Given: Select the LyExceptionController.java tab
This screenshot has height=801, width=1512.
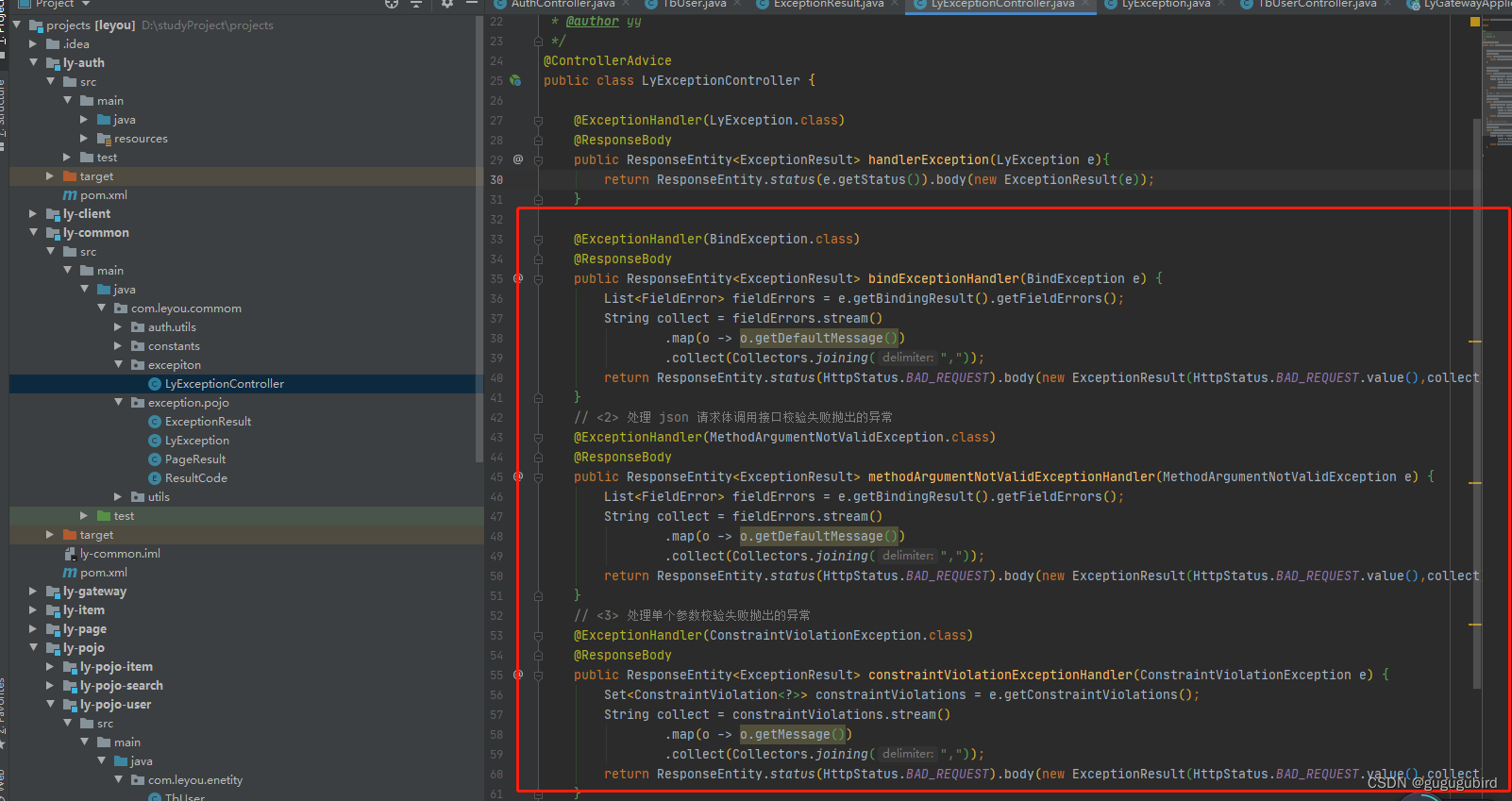Looking at the screenshot, I should point(1002,5).
